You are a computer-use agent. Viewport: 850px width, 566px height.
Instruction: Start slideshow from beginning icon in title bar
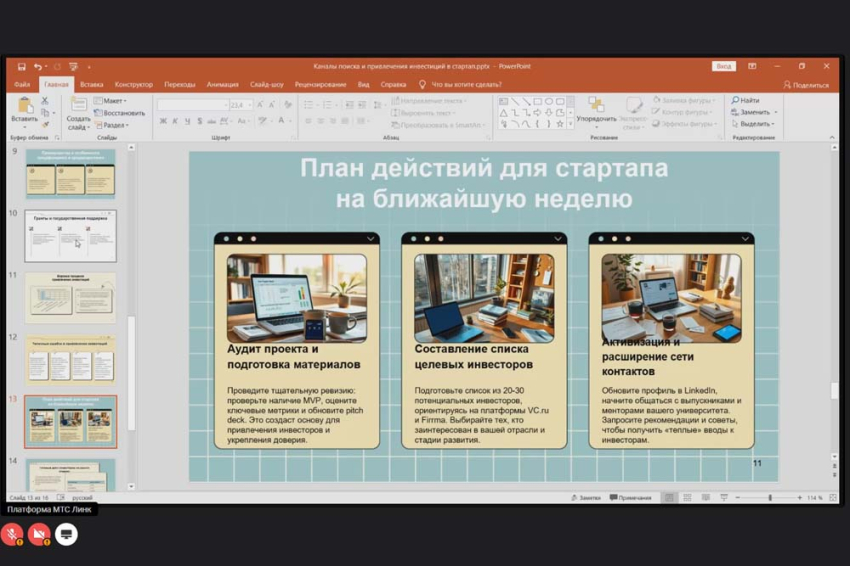(73, 67)
